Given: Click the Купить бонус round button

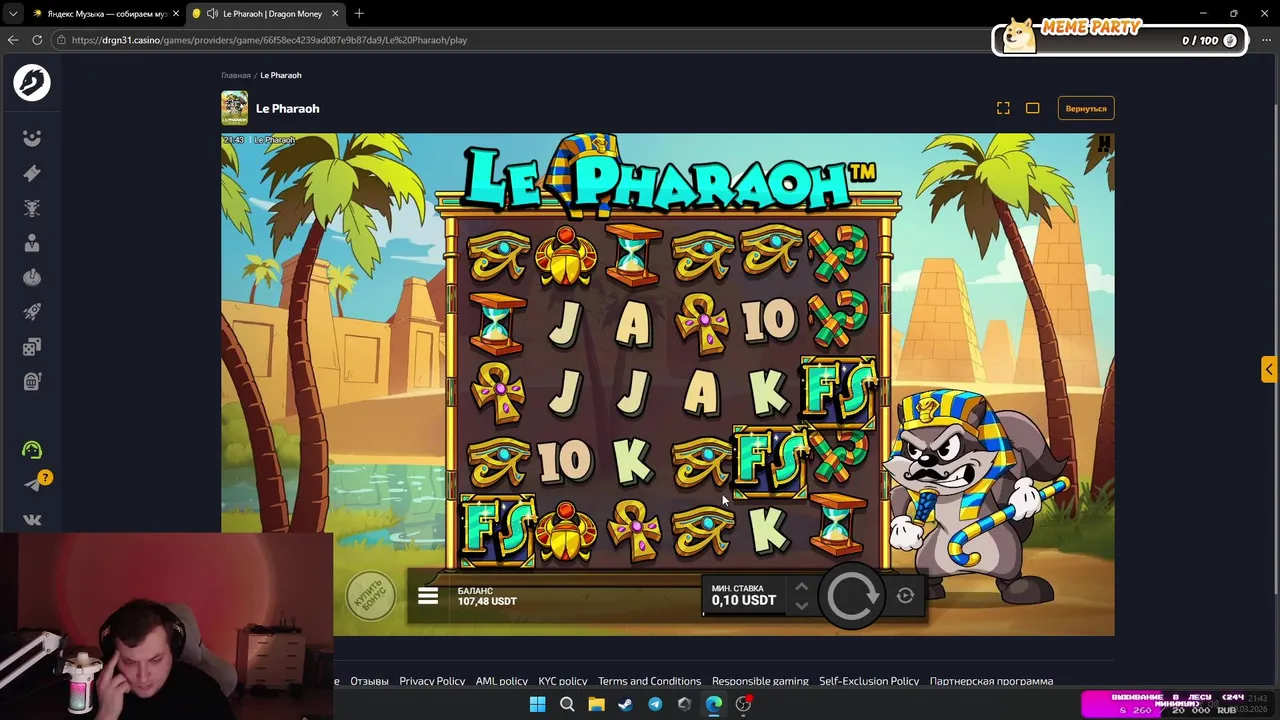Looking at the screenshot, I should [x=370, y=596].
